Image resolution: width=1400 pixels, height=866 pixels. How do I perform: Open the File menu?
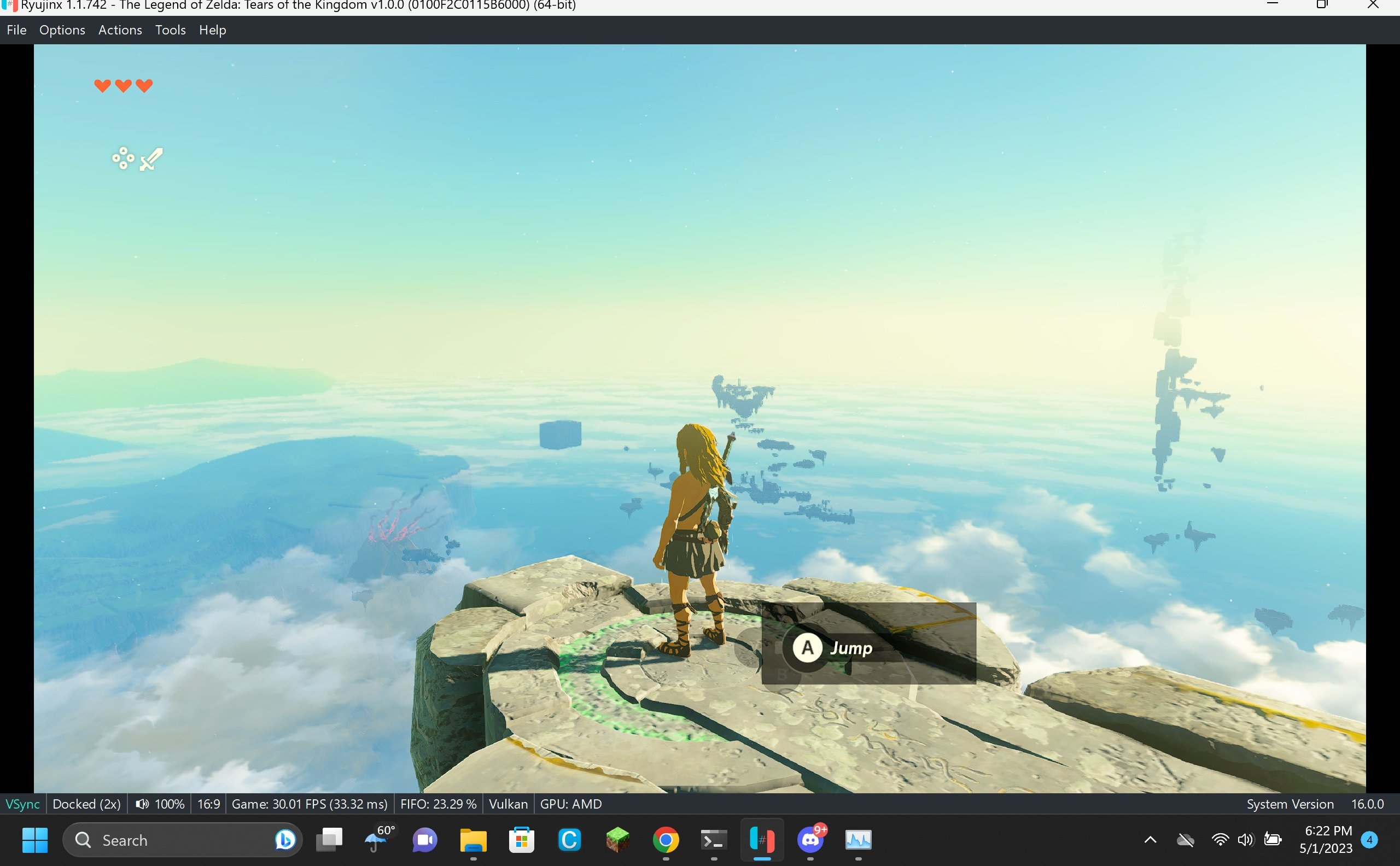pyautogui.click(x=16, y=30)
